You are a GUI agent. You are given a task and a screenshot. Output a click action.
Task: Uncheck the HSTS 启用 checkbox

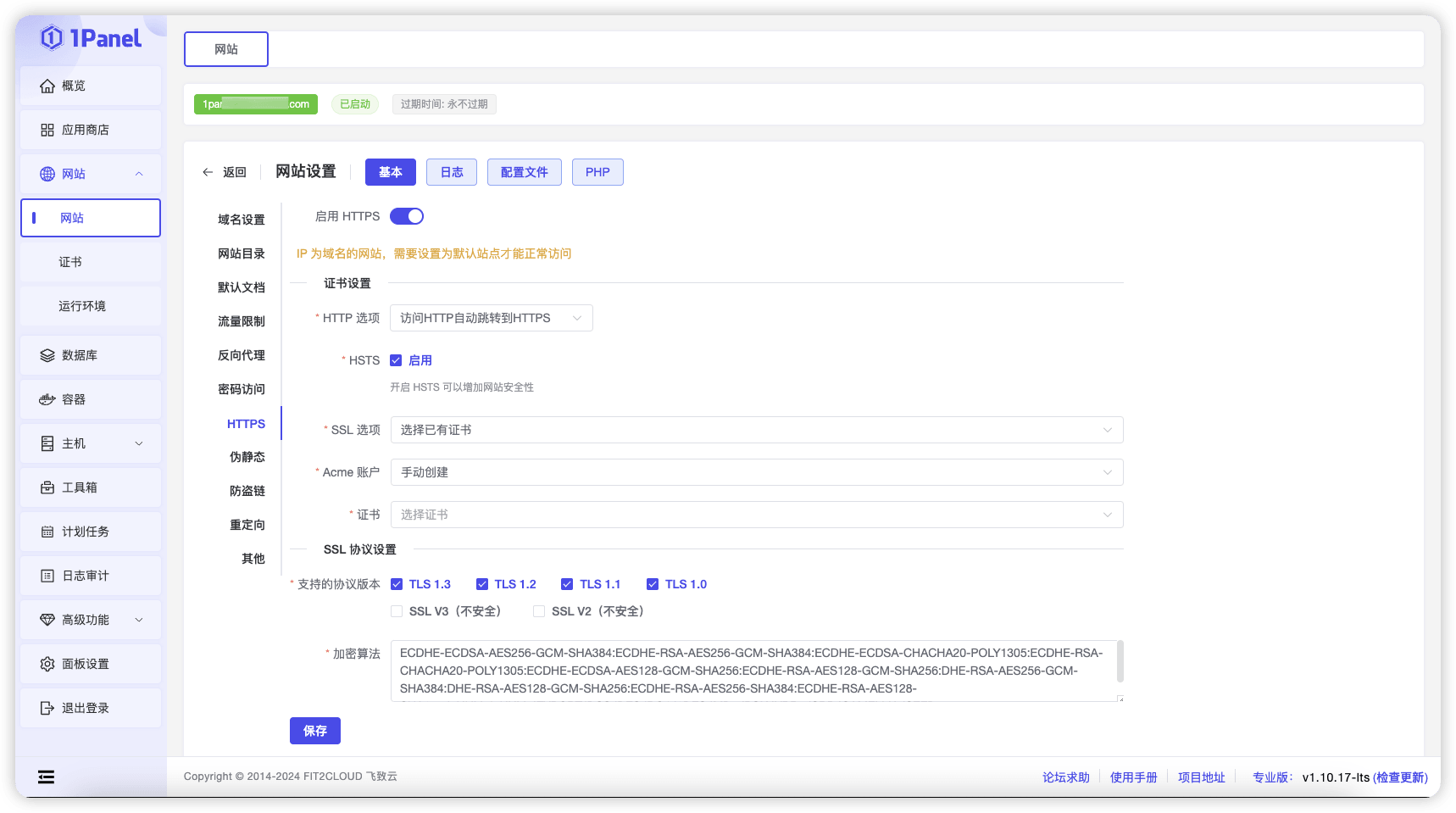pos(396,359)
